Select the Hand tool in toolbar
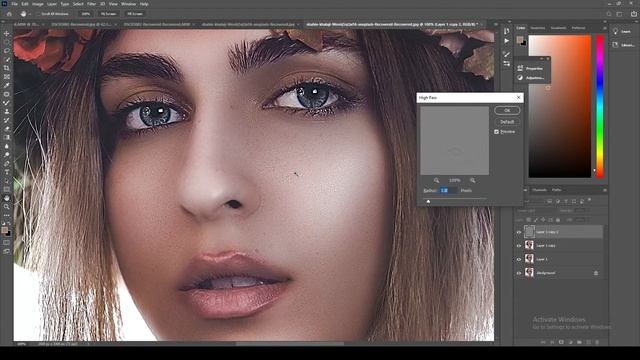The image size is (640, 360). 7,198
